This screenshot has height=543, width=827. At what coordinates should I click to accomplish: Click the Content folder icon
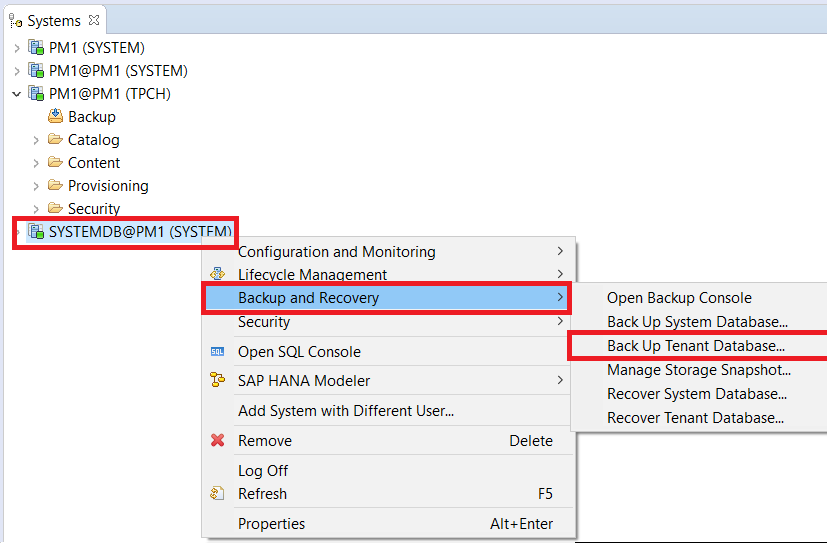point(55,162)
